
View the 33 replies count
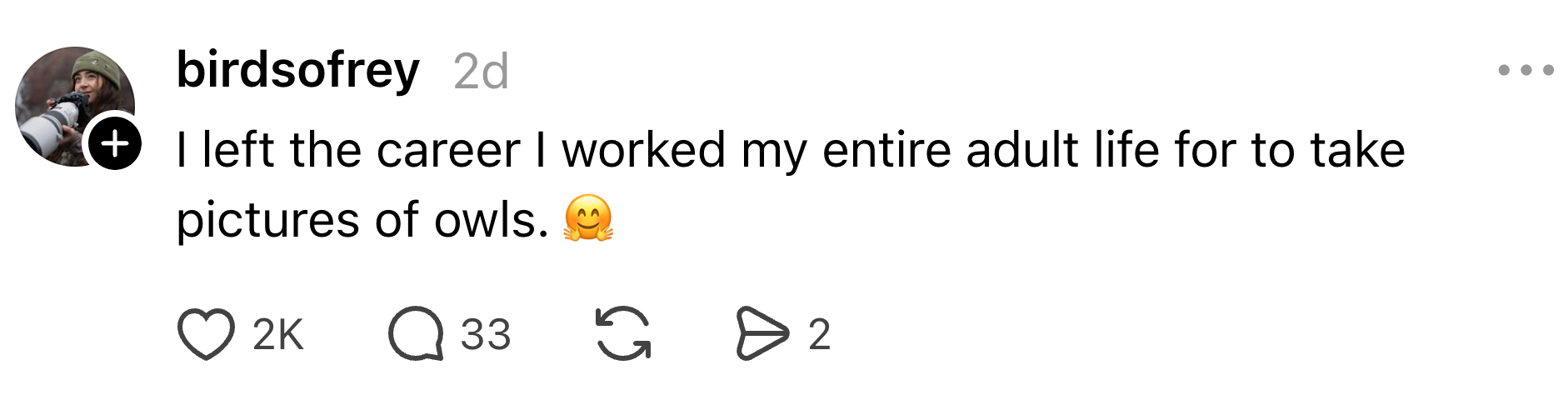coord(486,335)
